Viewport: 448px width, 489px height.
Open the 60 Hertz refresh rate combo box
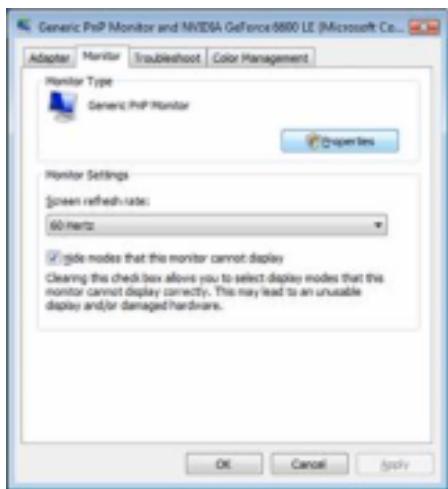coord(216,225)
